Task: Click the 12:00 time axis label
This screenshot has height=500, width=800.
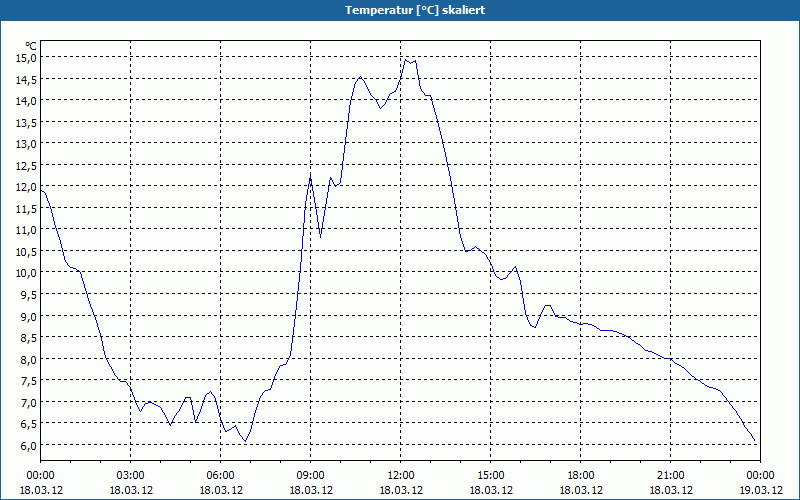Action: click(x=401, y=476)
